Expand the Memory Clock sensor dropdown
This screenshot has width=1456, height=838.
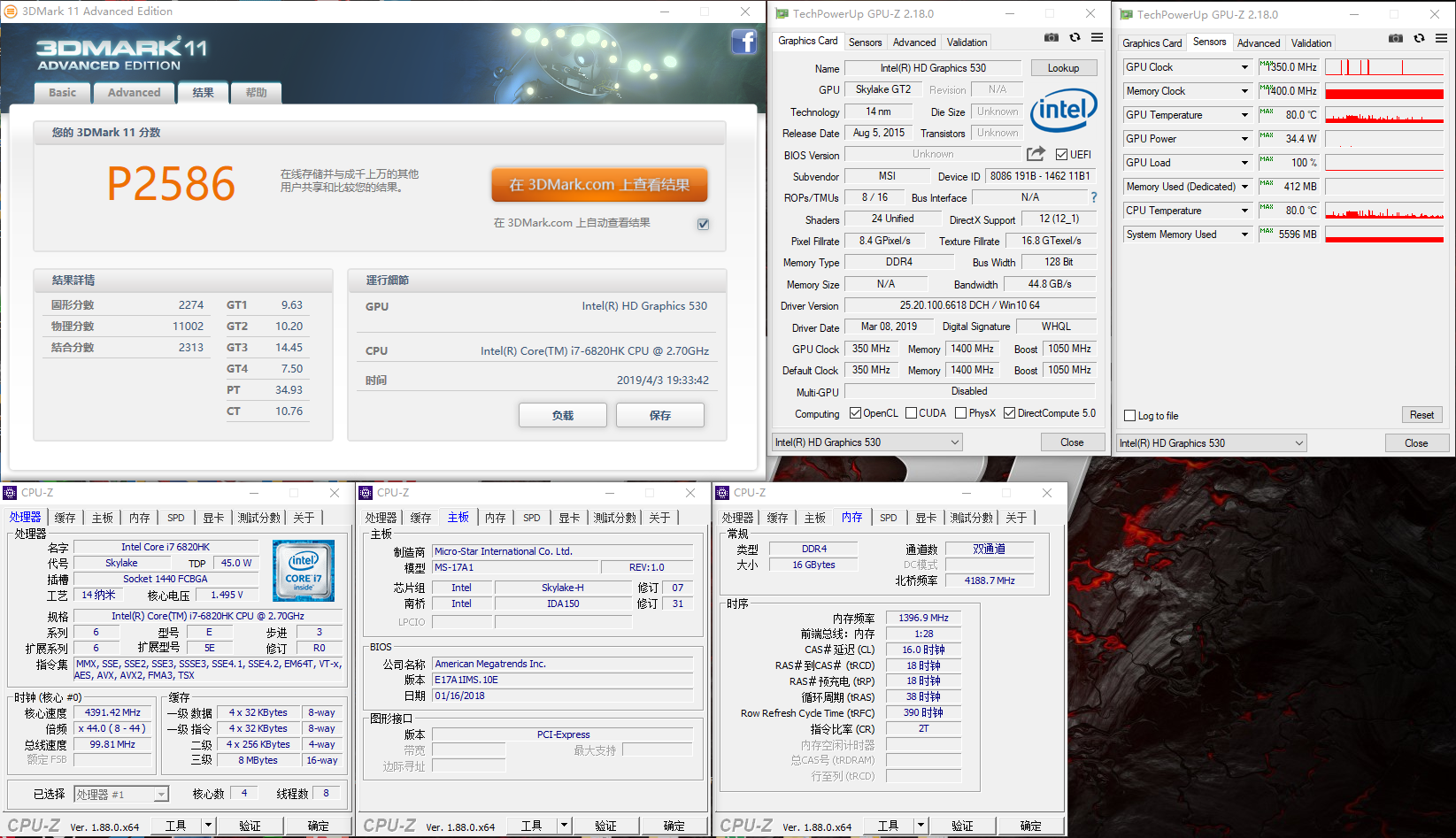click(1244, 91)
